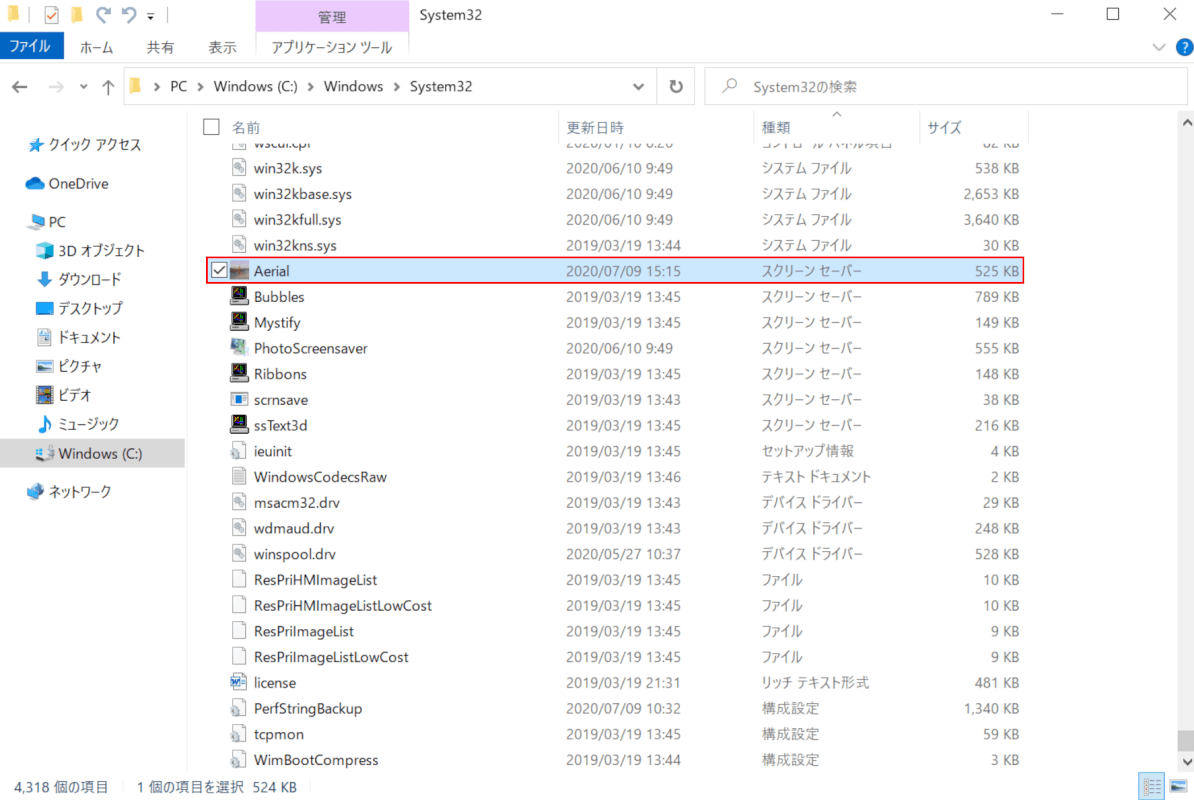
Task: Switch to details view button
Action: tap(1151, 786)
